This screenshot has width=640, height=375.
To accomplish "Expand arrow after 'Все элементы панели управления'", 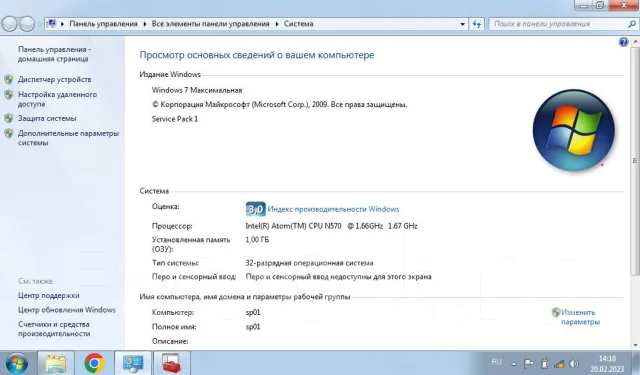I will [x=277, y=24].
